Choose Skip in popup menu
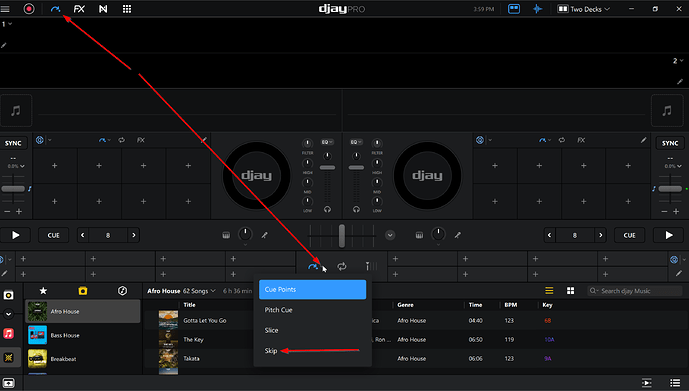Viewport: 689px width, 391px height. (312, 351)
